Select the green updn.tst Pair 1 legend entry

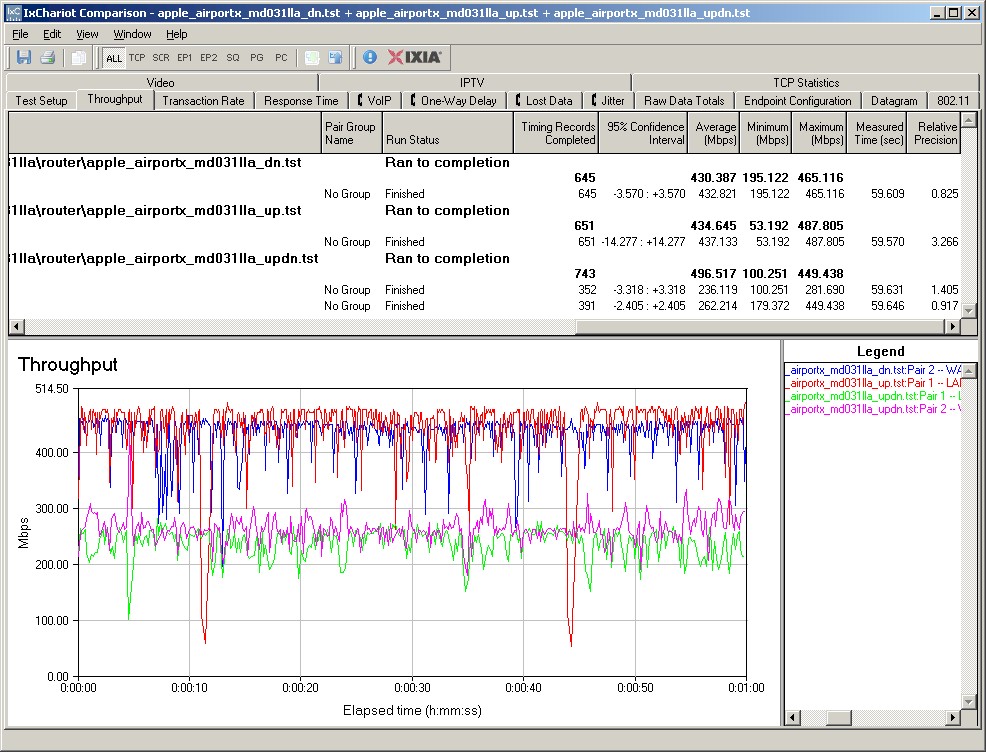click(873, 396)
